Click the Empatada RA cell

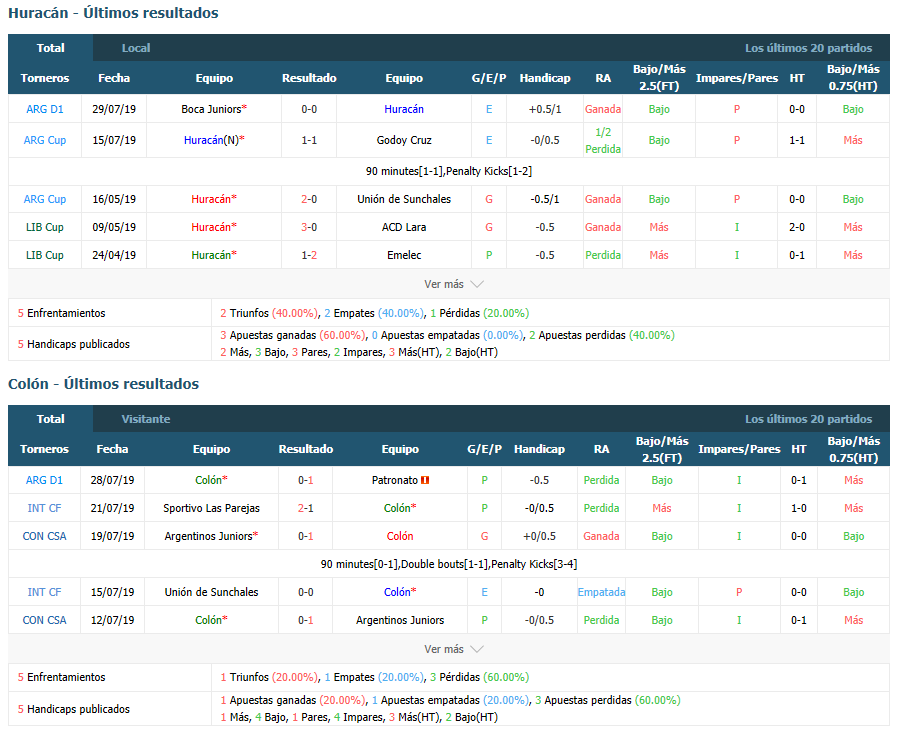[601, 592]
